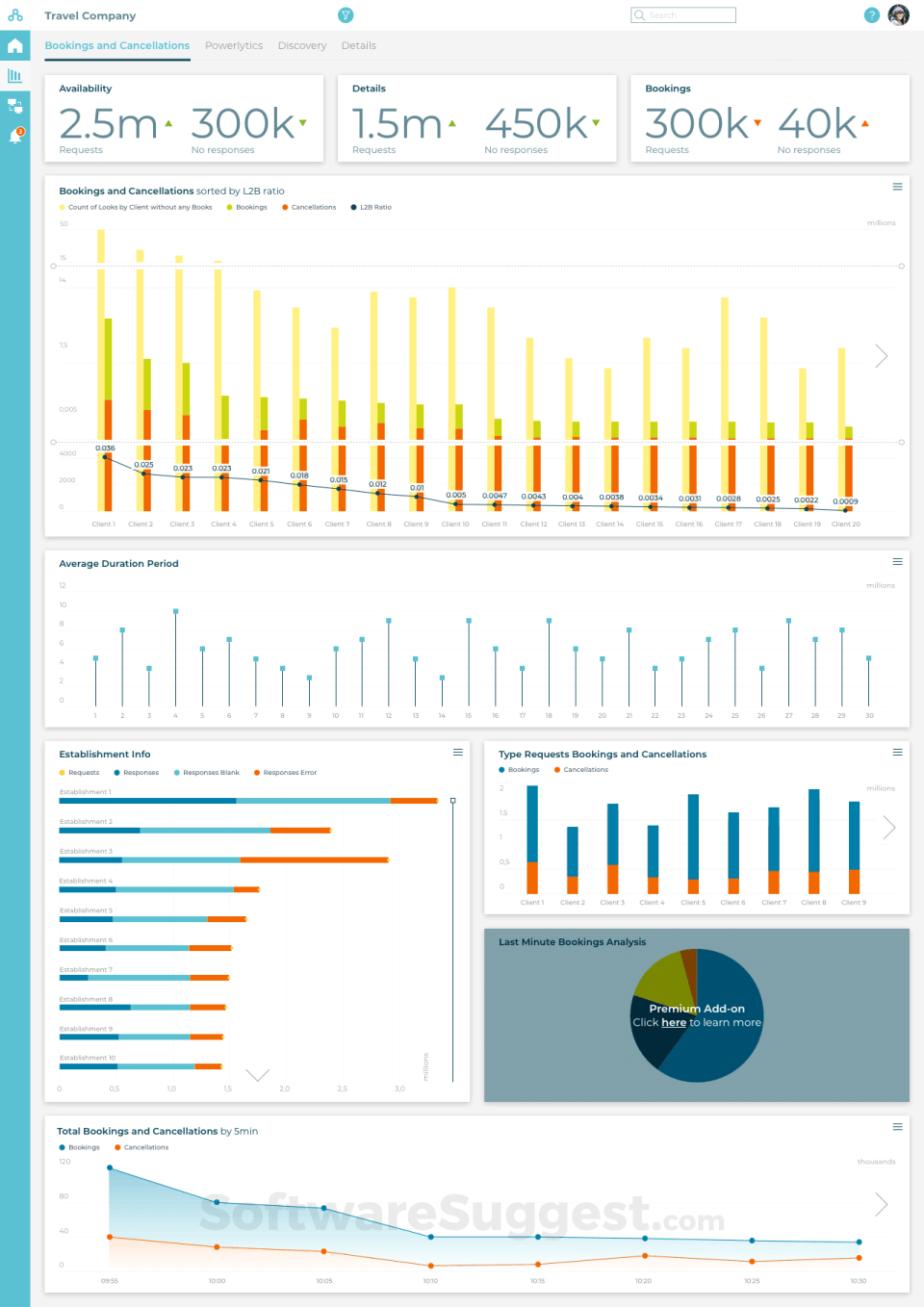Expand more clients with the right chart arrow
Viewport: 924px width, 1307px height.
click(x=882, y=355)
